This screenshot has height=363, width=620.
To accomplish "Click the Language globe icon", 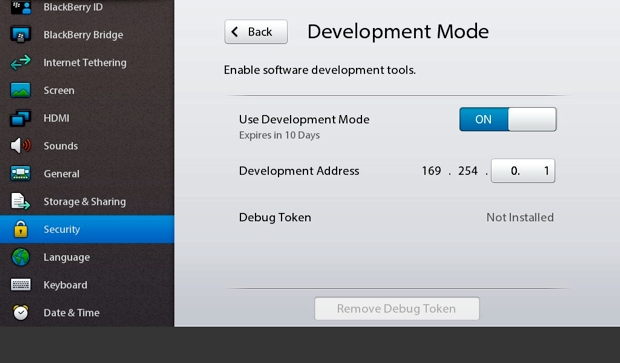I will click(x=21, y=257).
